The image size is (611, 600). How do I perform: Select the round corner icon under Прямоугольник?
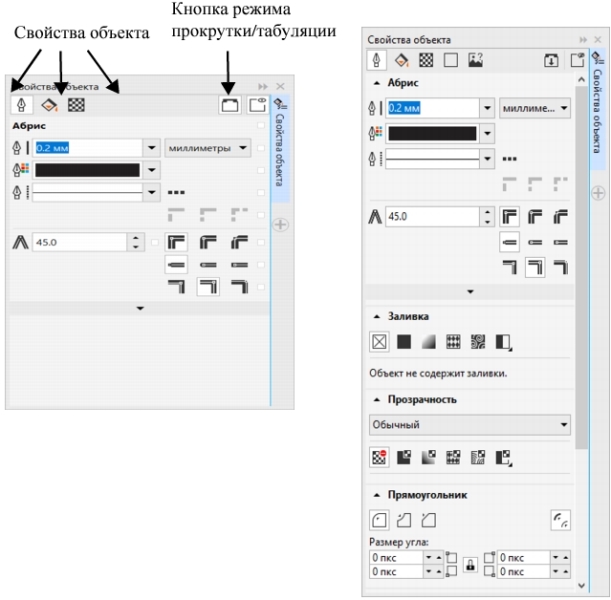pos(380,517)
